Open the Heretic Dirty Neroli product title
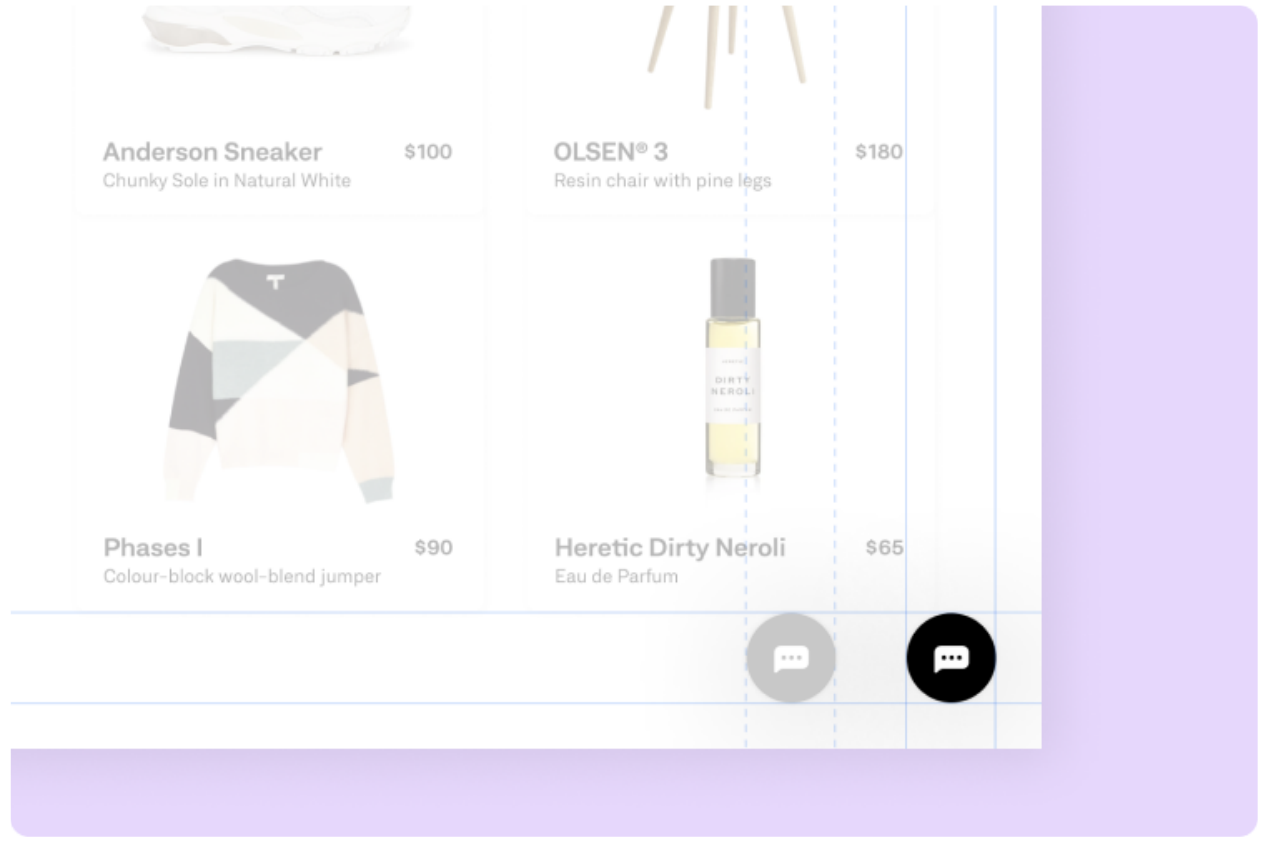1270x846 pixels. pos(670,548)
